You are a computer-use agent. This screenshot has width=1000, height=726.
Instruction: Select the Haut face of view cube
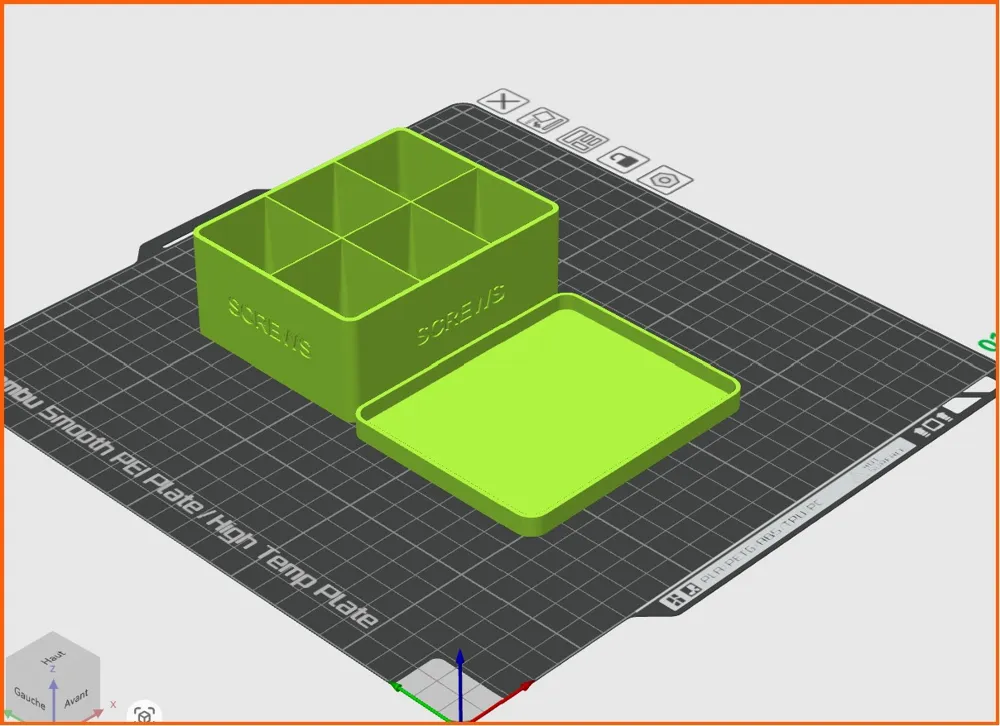coord(53,658)
